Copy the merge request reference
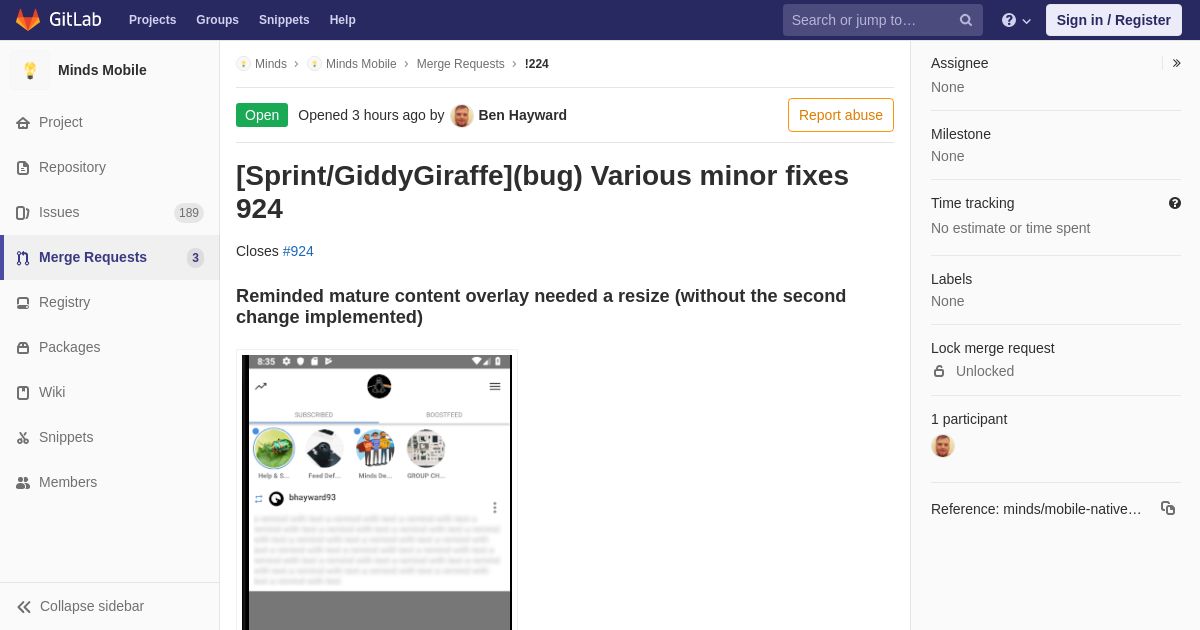The width and height of the screenshot is (1200, 630). tap(1168, 508)
